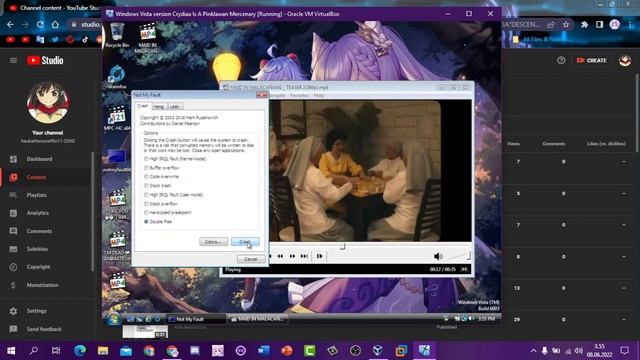This screenshot has height=360, width=640.
Task: Open Microsoft Edge from taskbar
Action: point(80,351)
